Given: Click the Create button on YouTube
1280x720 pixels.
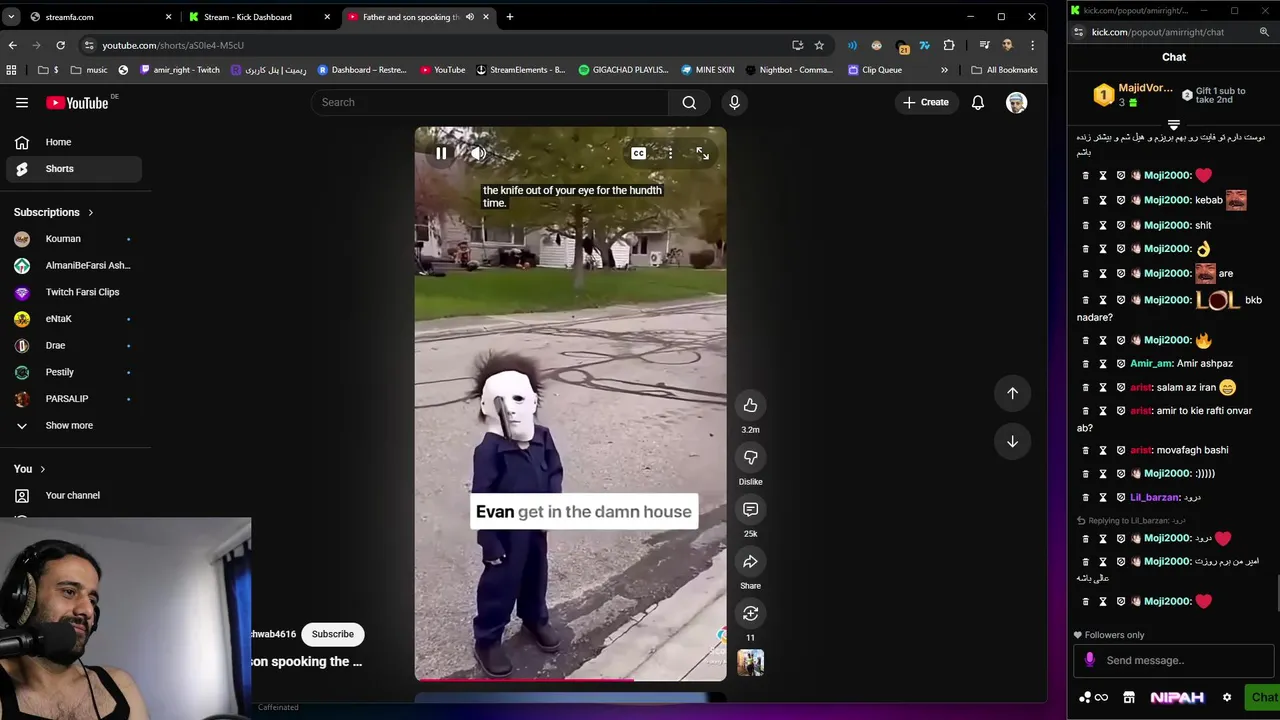Looking at the screenshot, I should pyautogui.click(x=925, y=102).
